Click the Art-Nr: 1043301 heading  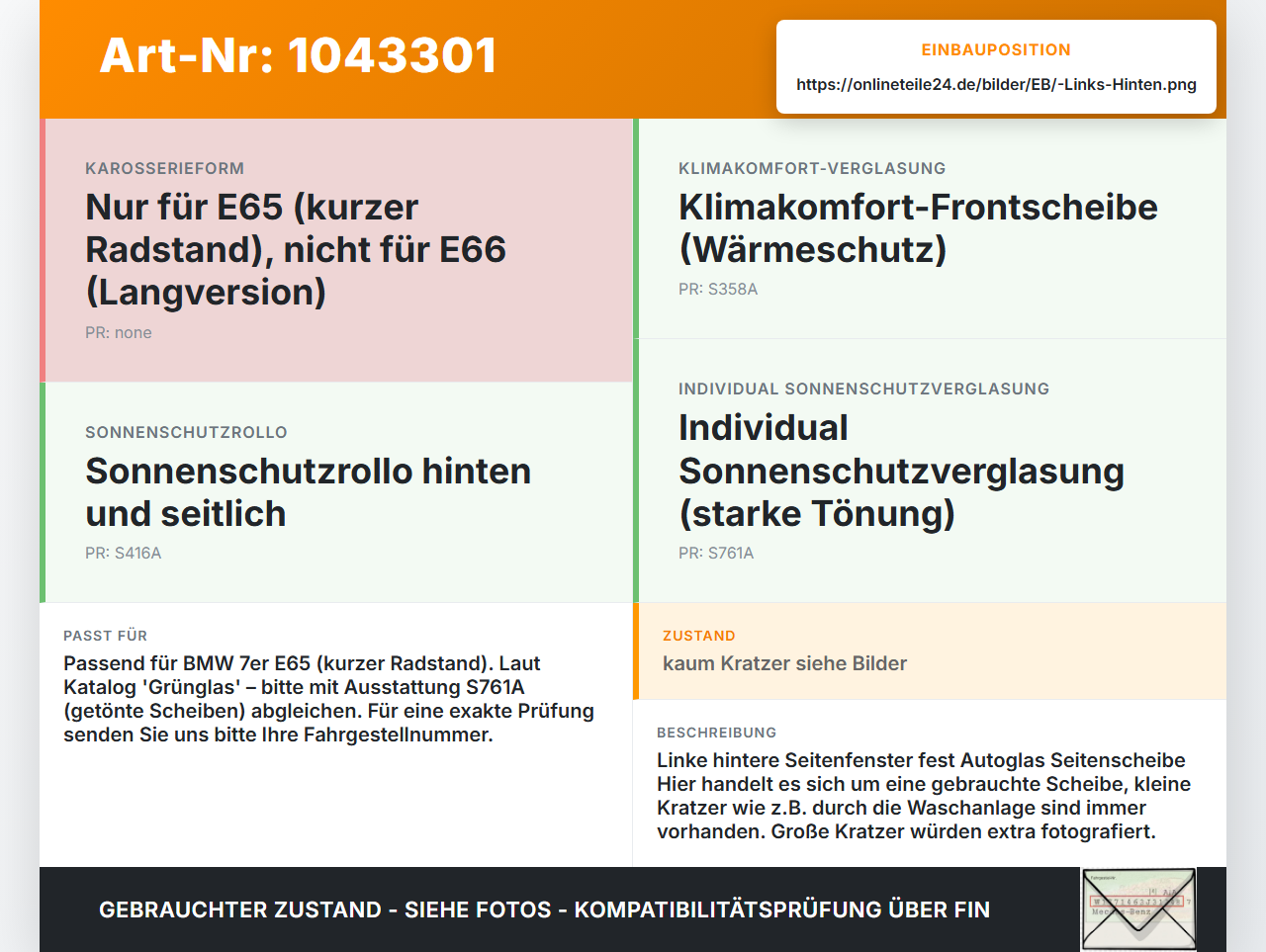pos(298,55)
